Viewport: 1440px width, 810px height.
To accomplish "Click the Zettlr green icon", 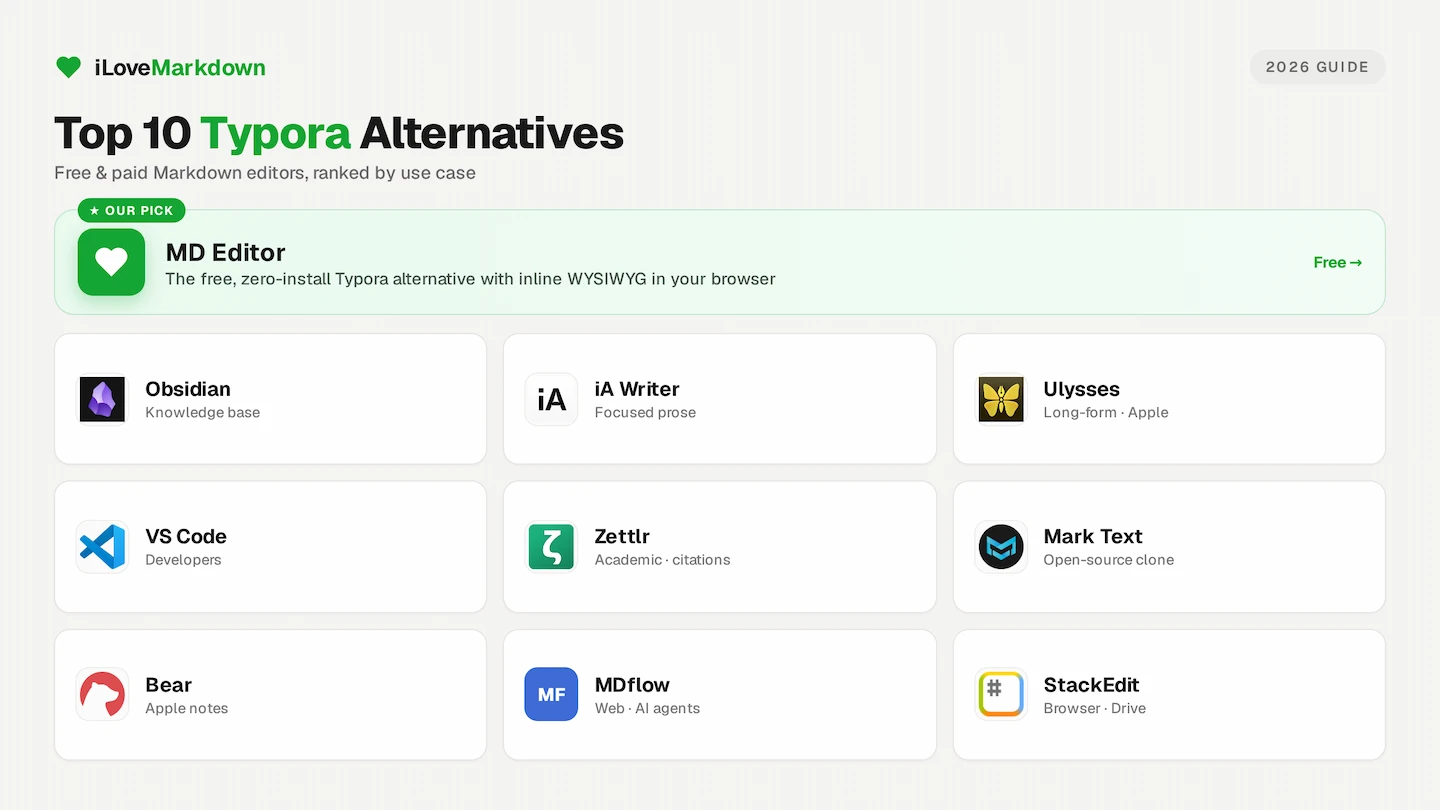I will 551,547.
